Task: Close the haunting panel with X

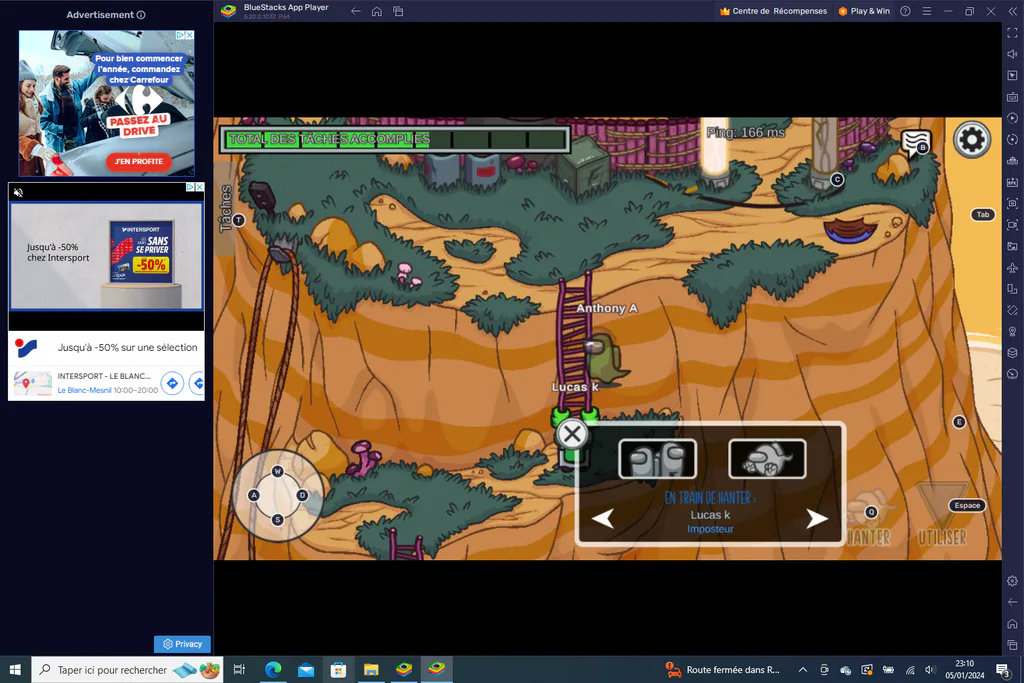Action: pyautogui.click(x=572, y=434)
